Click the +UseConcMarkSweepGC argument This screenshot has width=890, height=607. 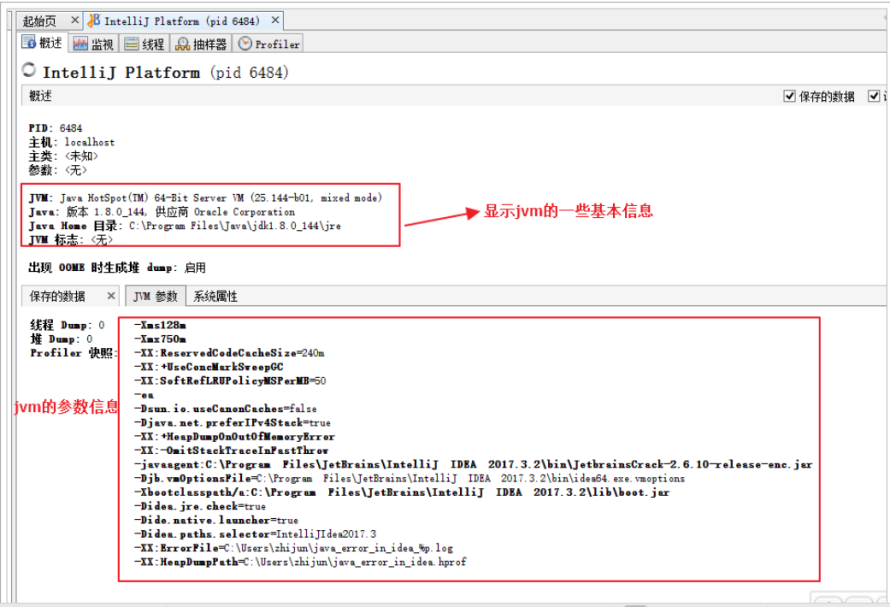coord(208,367)
